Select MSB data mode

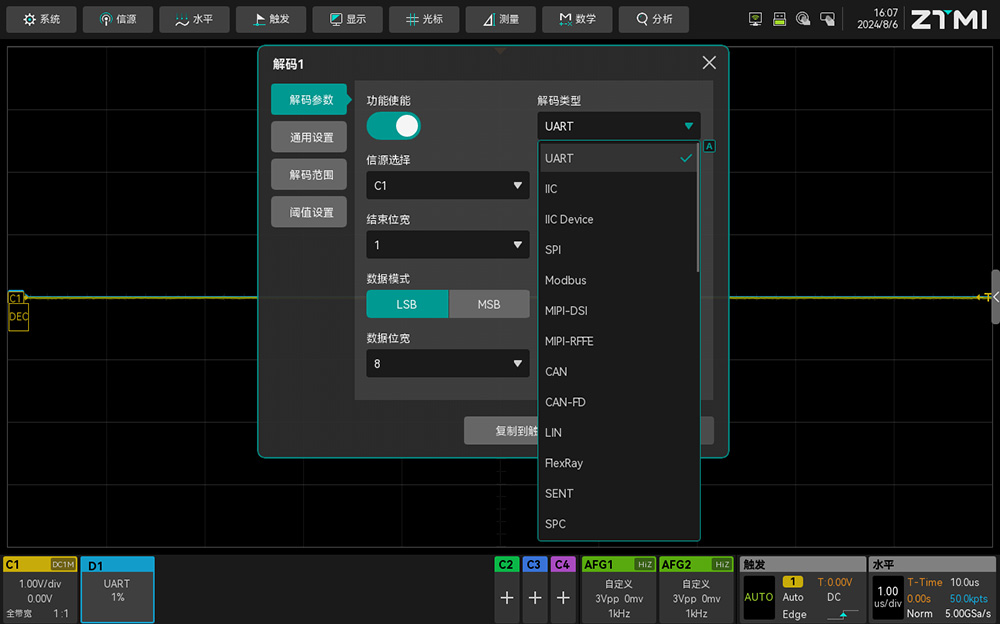coord(489,304)
